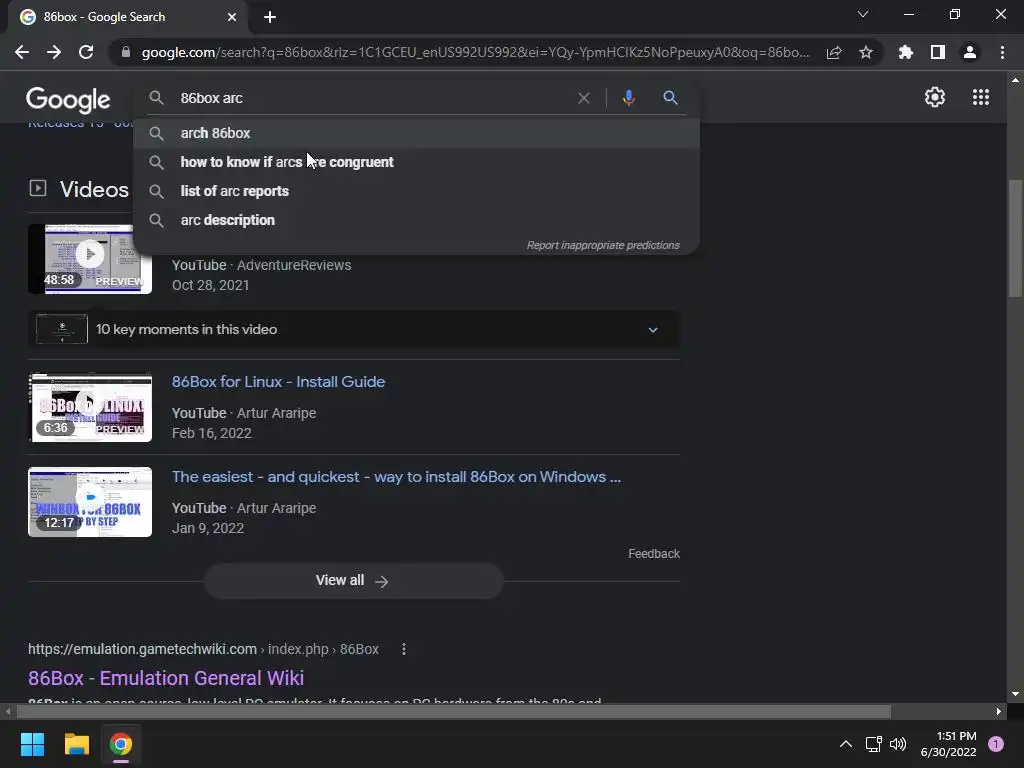This screenshot has width=1024, height=768.
Task: Click the scroll right arrow
Action: 999,711
